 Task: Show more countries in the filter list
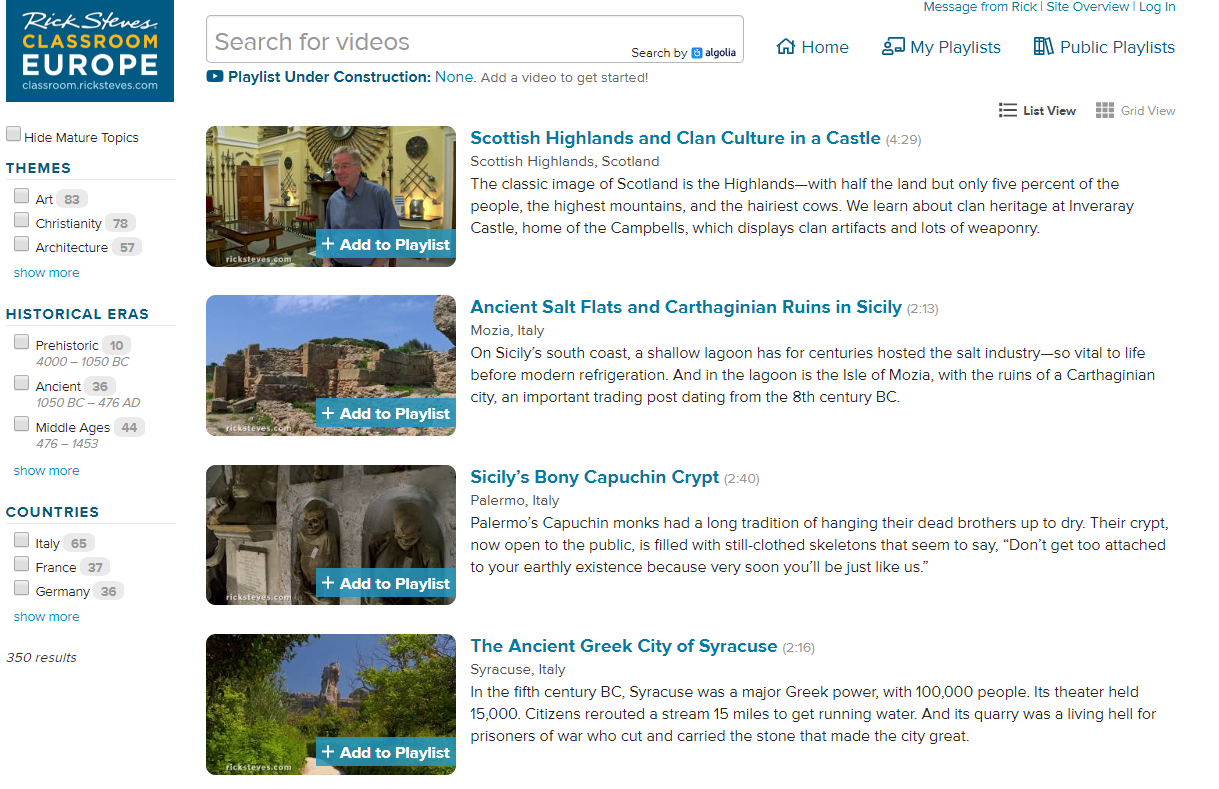(x=46, y=616)
